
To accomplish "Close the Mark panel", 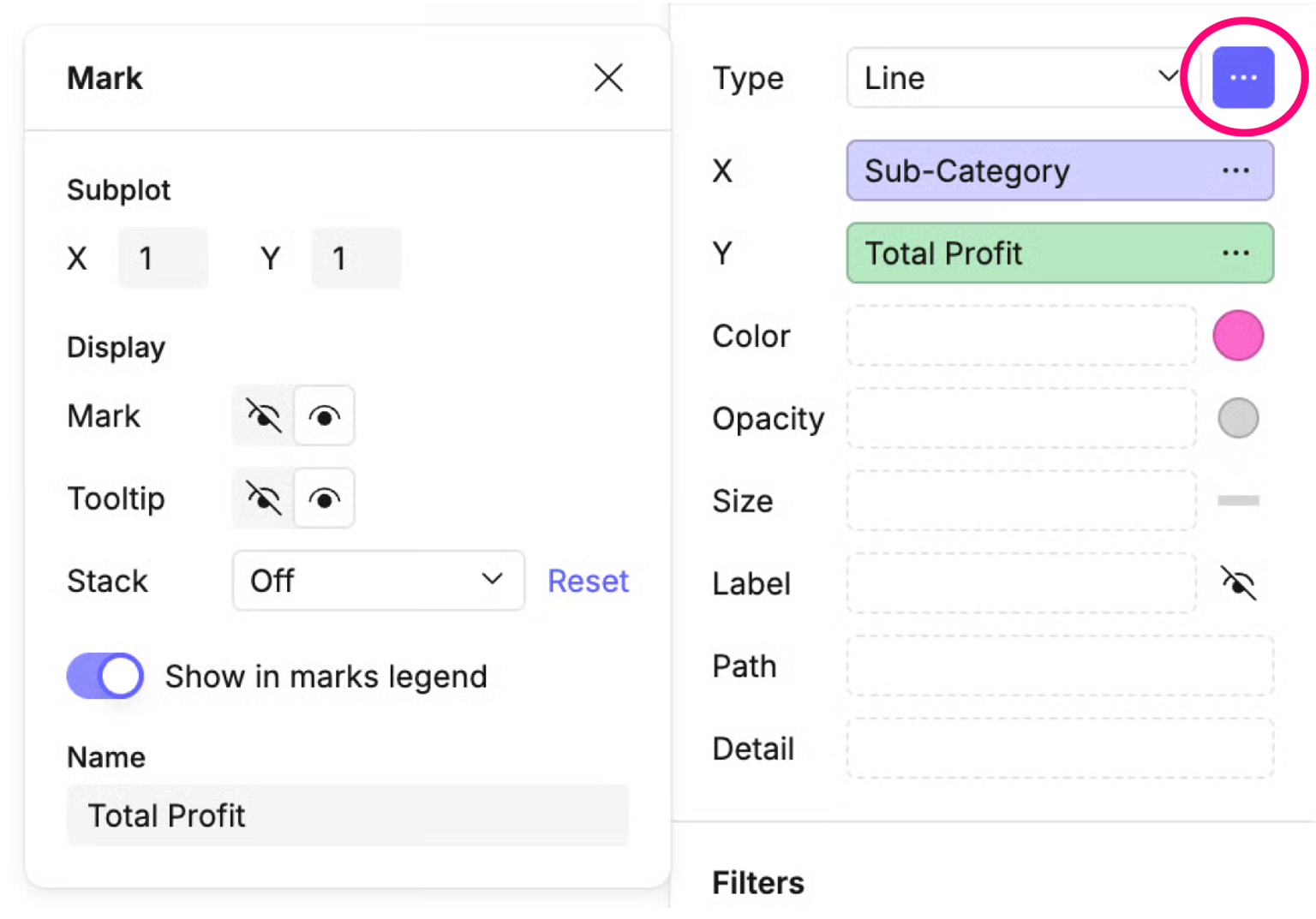I will click(608, 78).
